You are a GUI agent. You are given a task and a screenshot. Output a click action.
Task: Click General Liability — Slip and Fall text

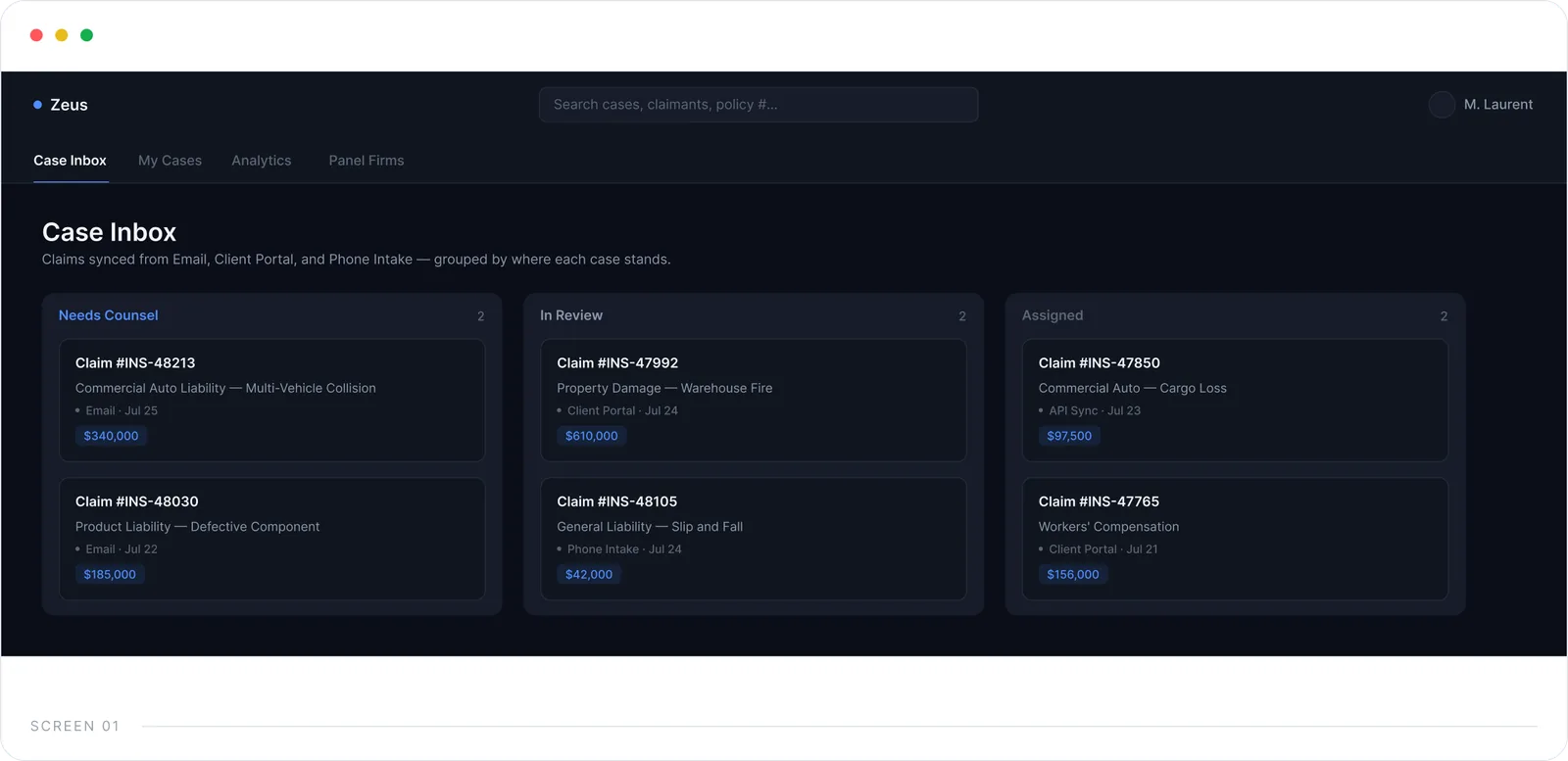pos(650,527)
